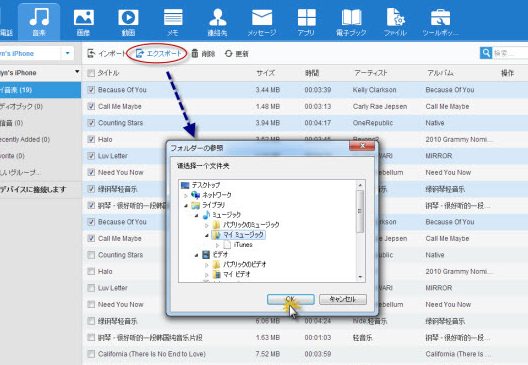Uncheck first Call Me Maybe row checkbox
This screenshot has width=528, height=365.
point(91,106)
